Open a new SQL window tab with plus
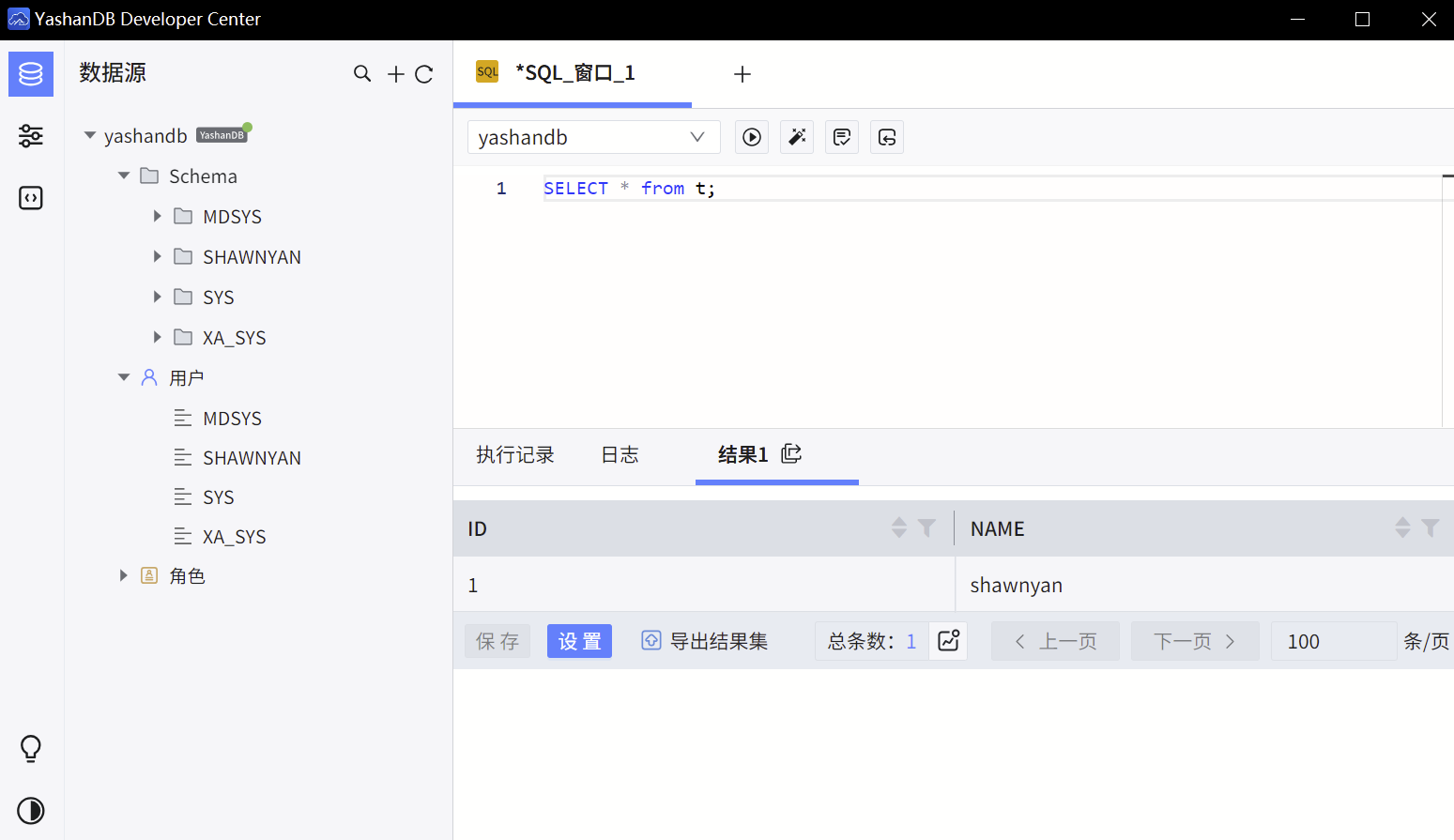 click(x=742, y=74)
